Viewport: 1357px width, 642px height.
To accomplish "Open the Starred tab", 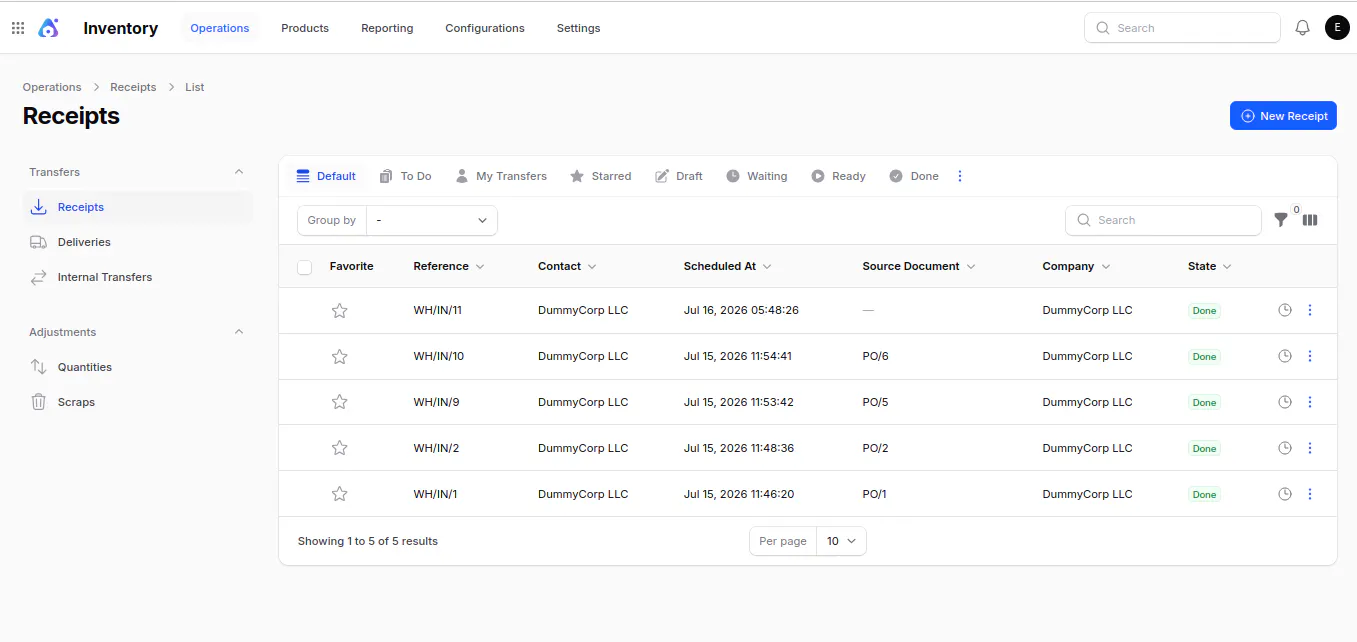I will click(x=600, y=176).
